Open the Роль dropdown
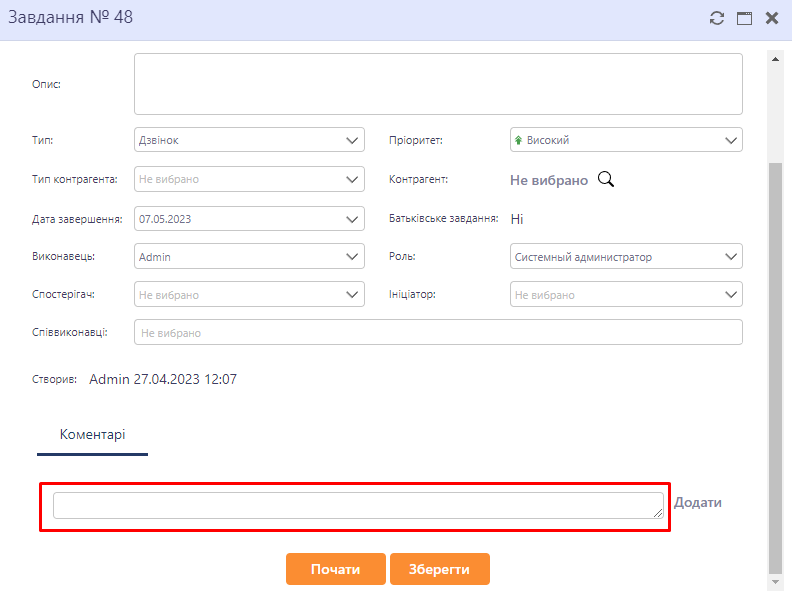 click(626, 257)
